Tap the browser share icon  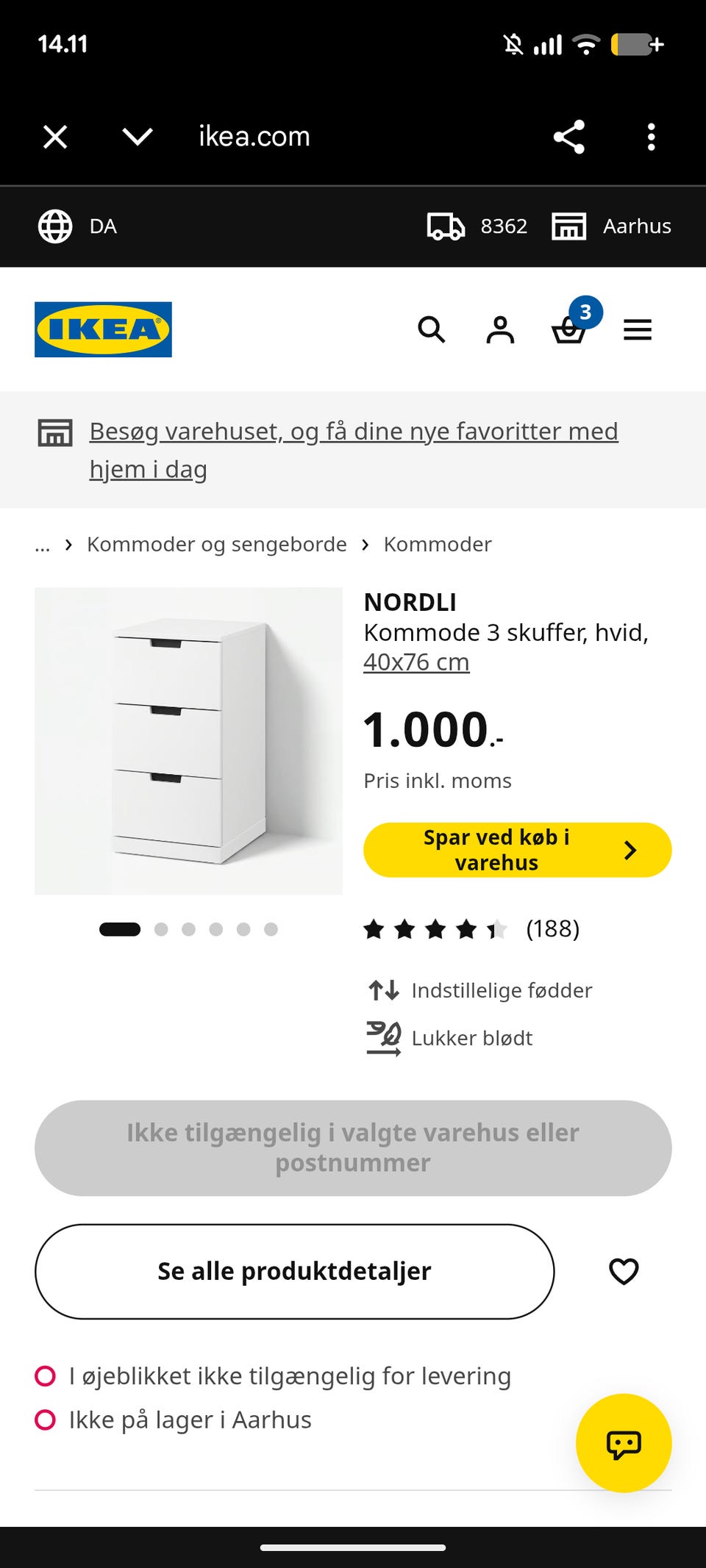[568, 137]
